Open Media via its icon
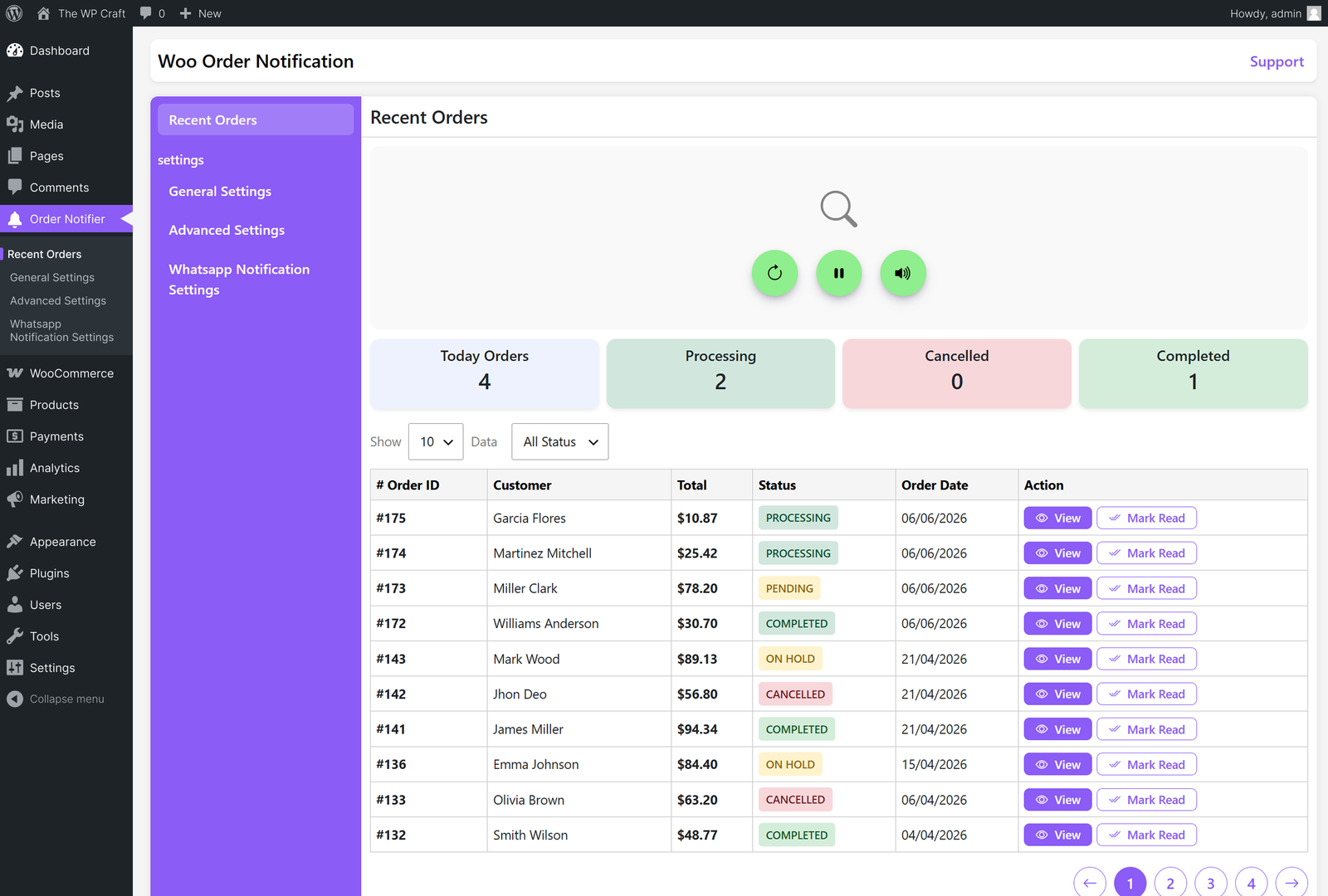 coord(15,124)
